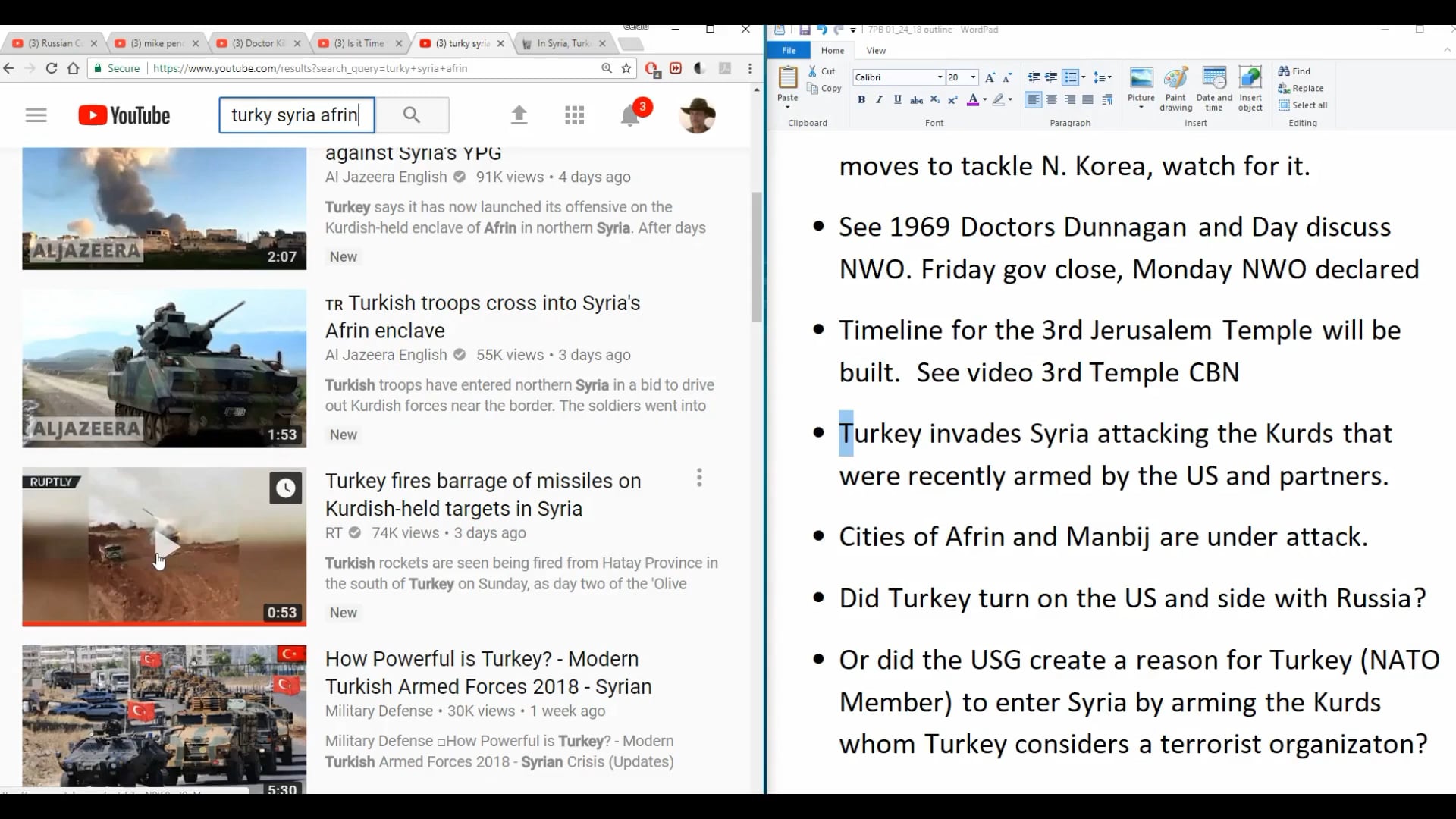Click YouTube upload arrow icon
Viewport: 1456px width, 819px height.
[519, 115]
